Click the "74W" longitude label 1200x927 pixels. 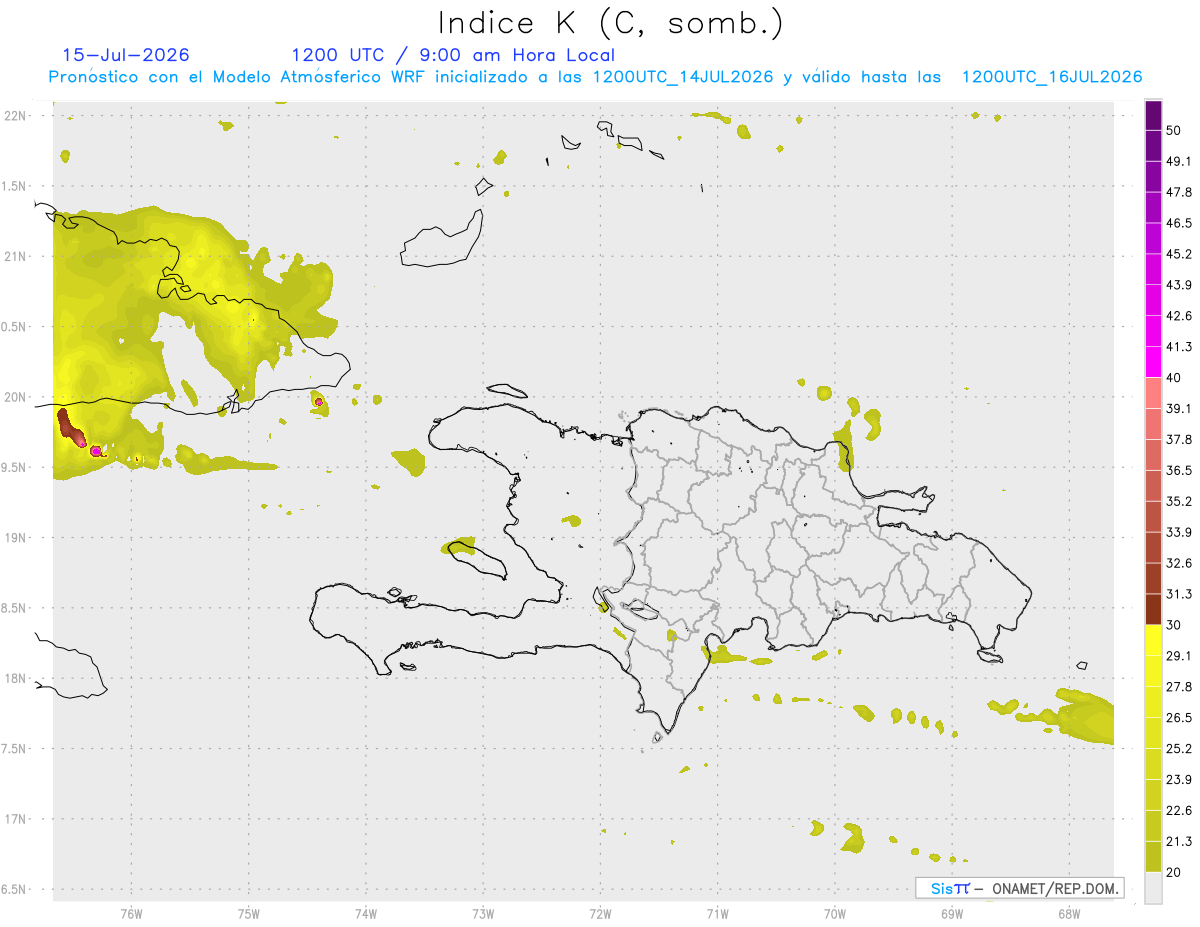tap(365, 914)
